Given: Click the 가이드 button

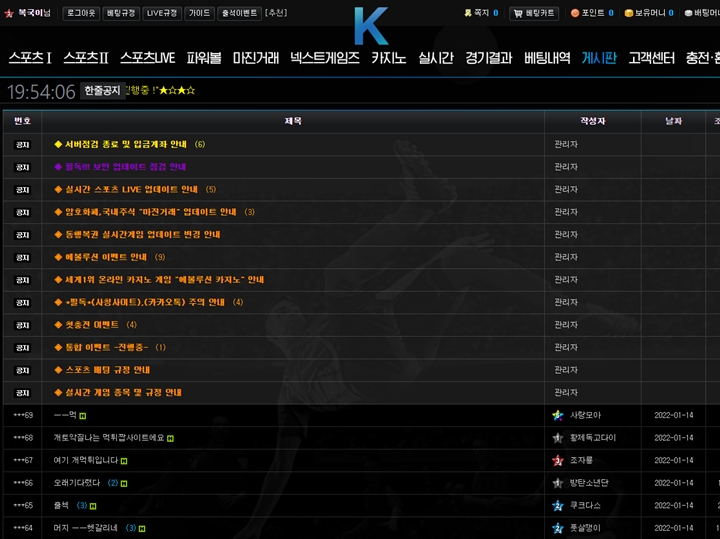Looking at the screenshot, I should tap(199, 13).
